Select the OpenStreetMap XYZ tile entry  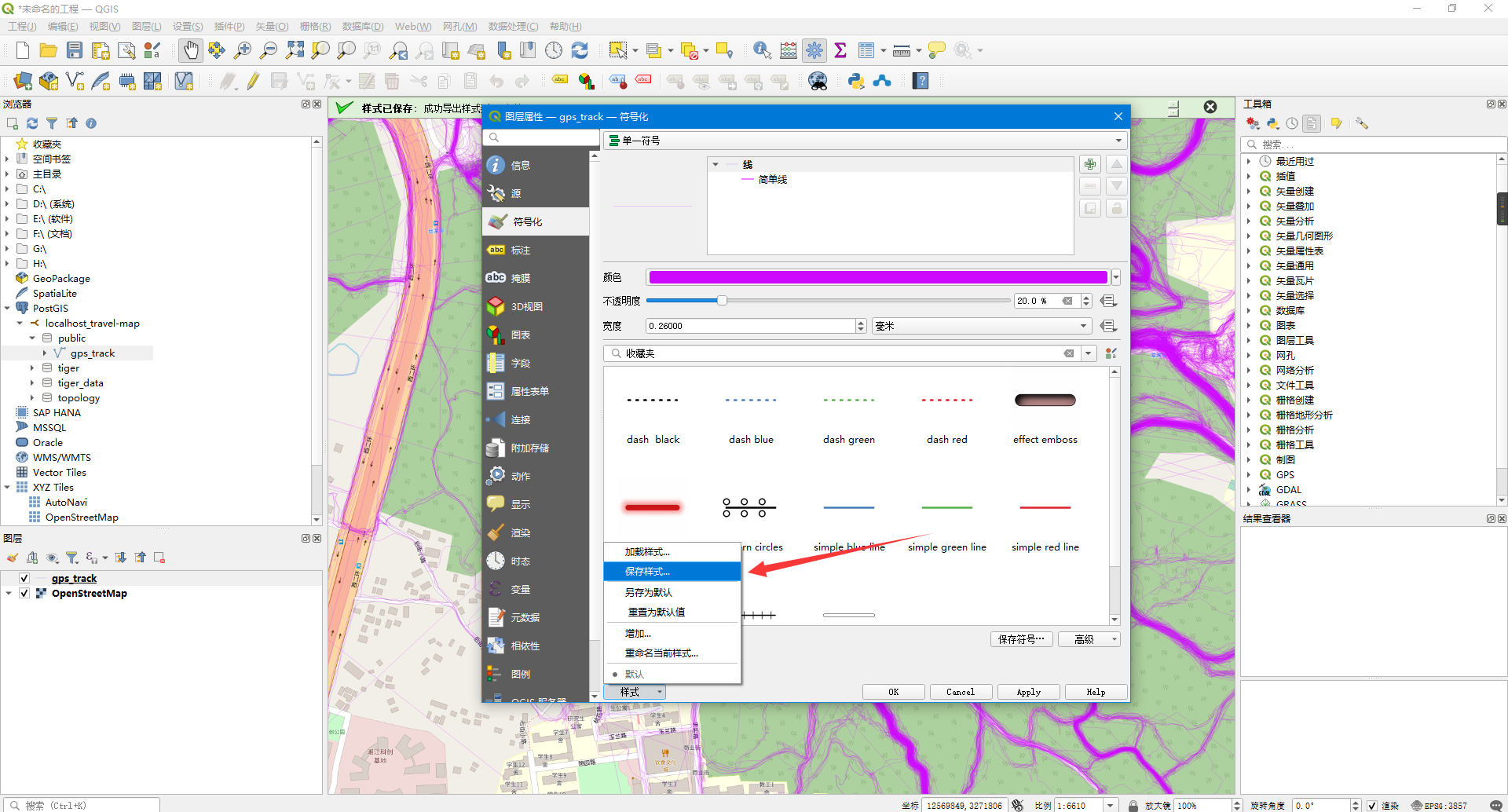(x=82, y=517)
